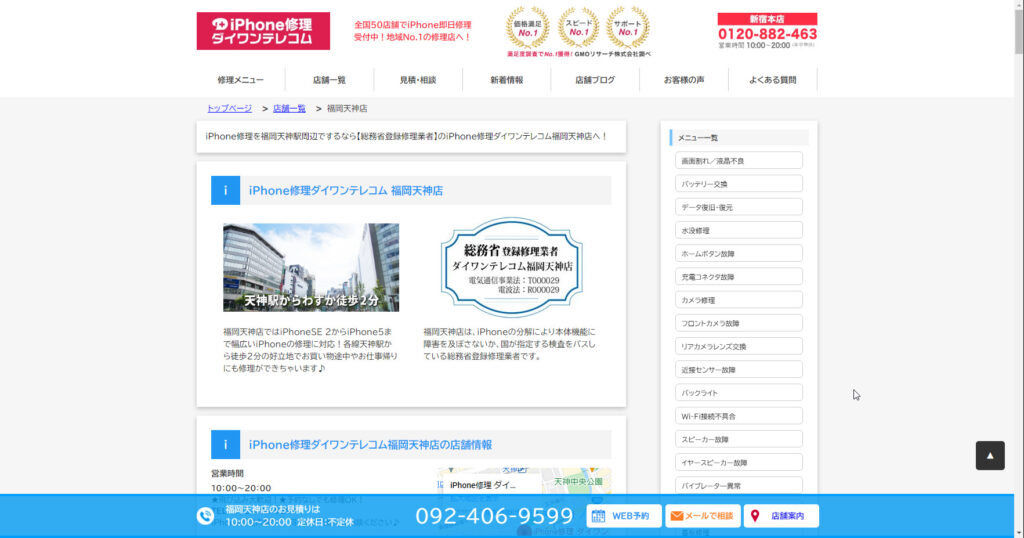Click the iPhone修理ダイワンテレコム logo
1024x538 pixels.
(263, 31)
